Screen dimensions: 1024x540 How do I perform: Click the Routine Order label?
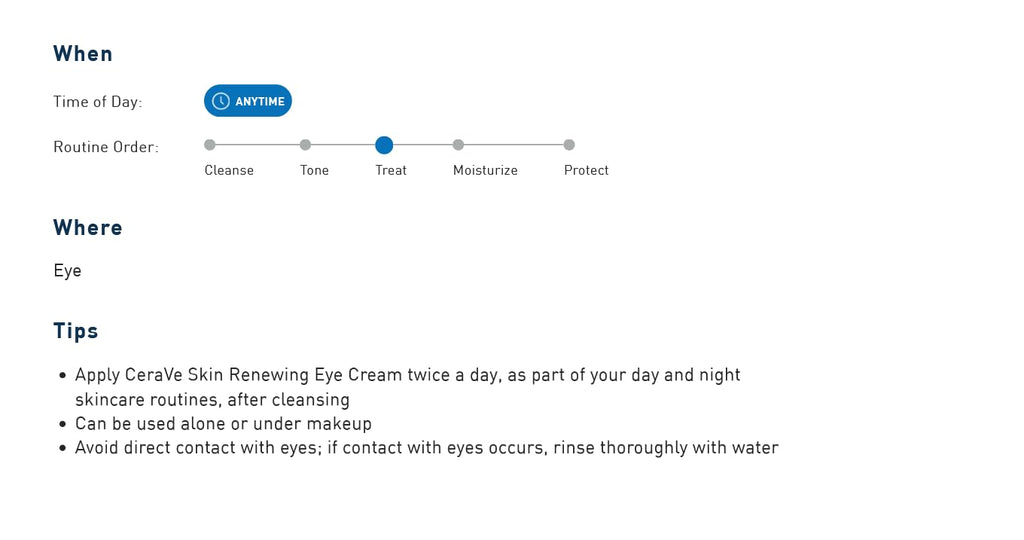pyautogui.click(x=106, y=147)
